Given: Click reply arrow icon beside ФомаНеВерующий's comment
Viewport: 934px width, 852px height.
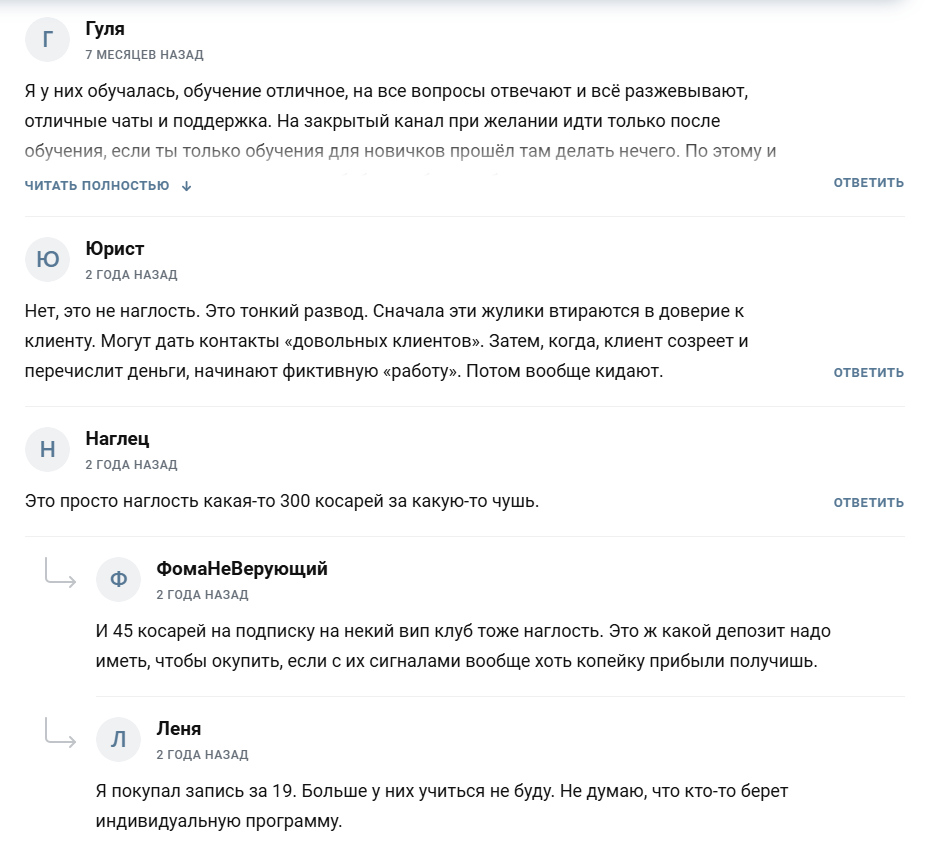Looking at the screenshot, I should click(60, 574).
